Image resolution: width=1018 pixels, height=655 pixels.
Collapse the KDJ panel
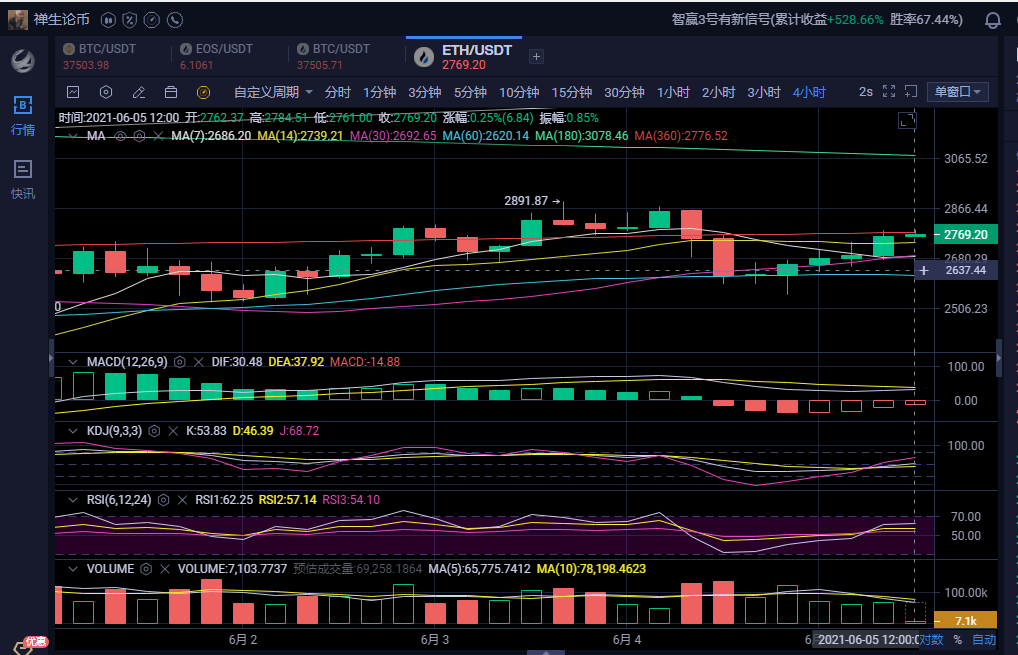[x=73, y=430]
